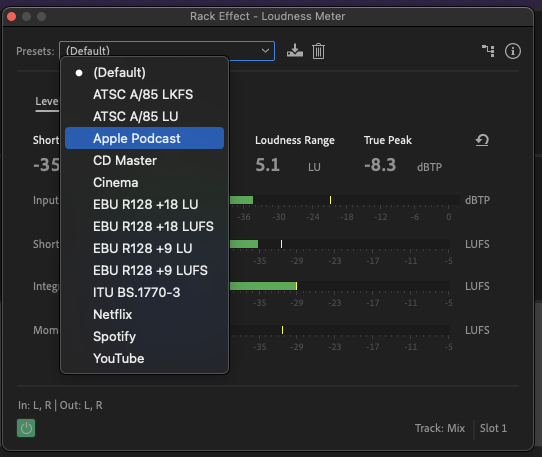The width and height of the screenshot is (542, 457).
Task: Click the dBTP input level meter bar
Action: coord(345,200)
